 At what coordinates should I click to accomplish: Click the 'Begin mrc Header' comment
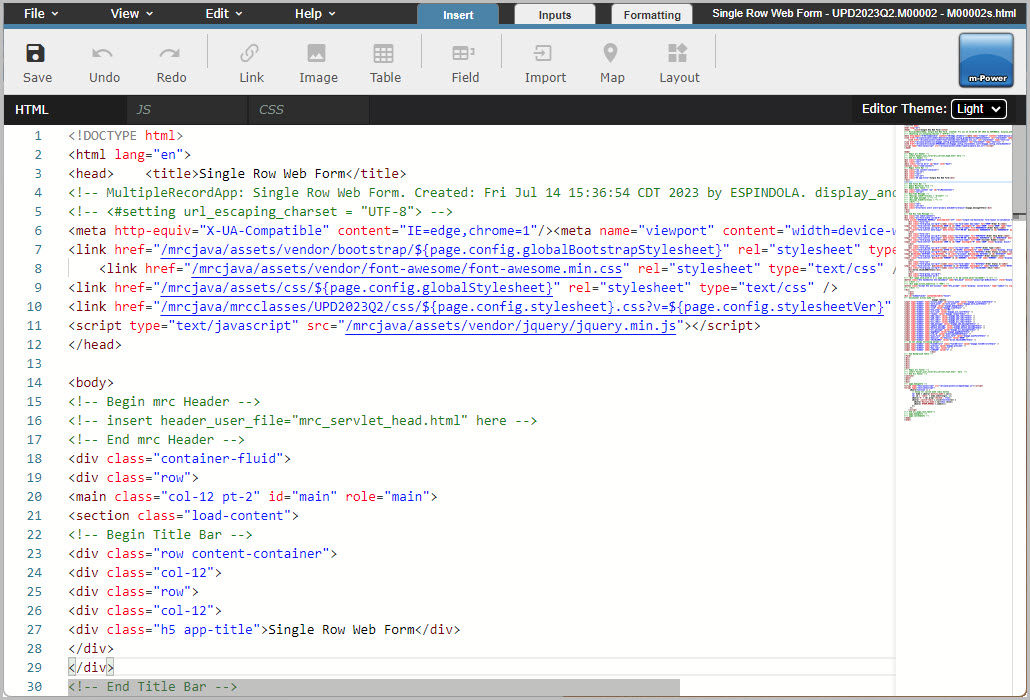coord(164,402)
